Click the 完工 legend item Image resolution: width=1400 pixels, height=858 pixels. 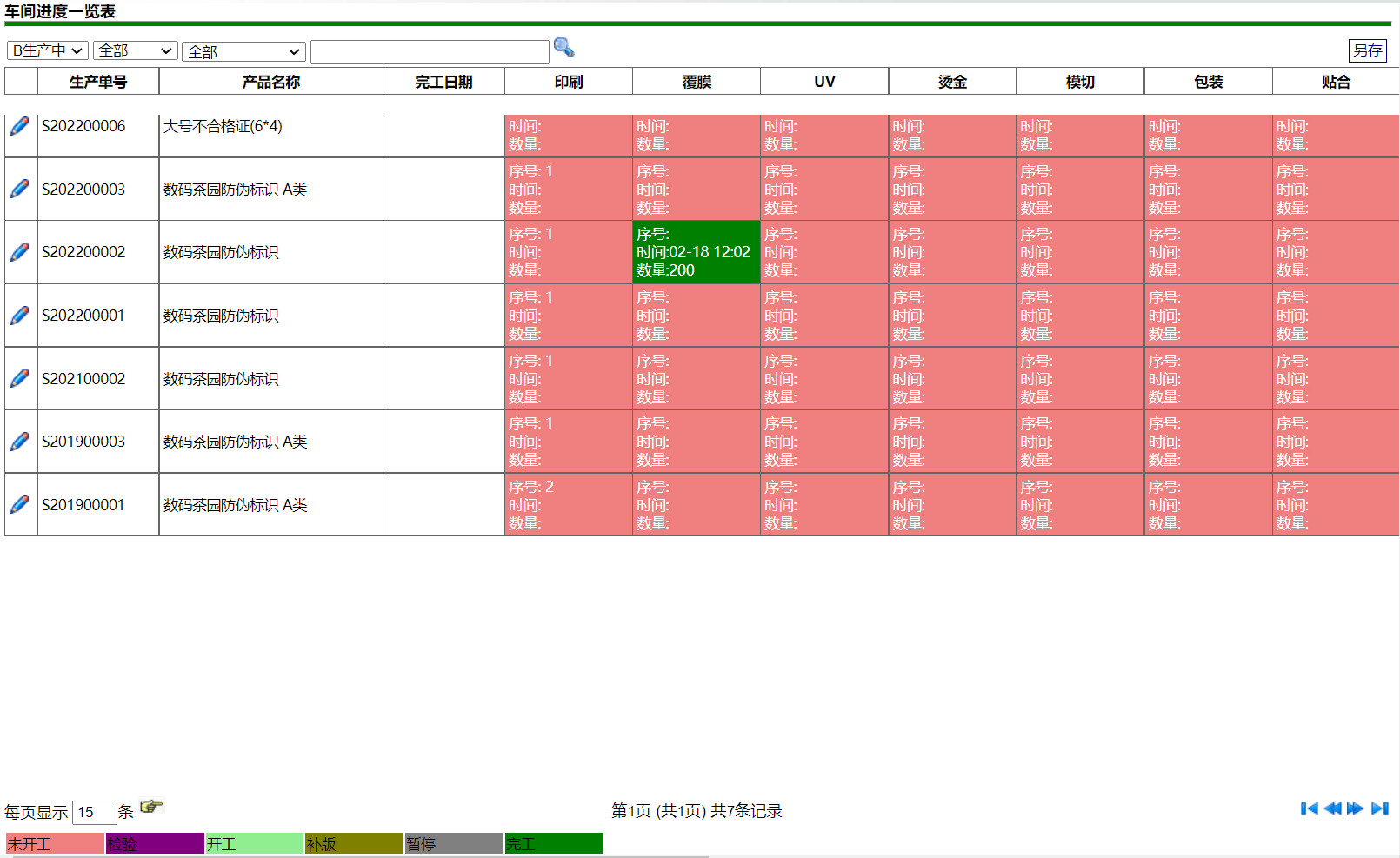click(554, 842)
